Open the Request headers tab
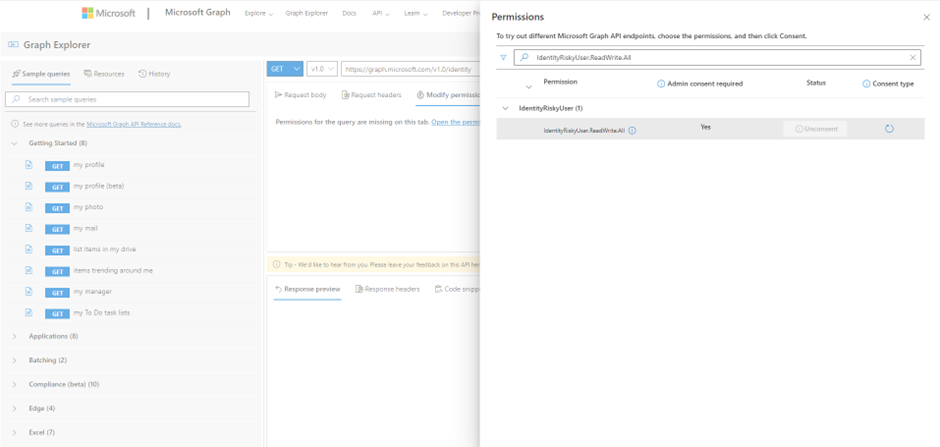The image size is (940, 447). 372,95
